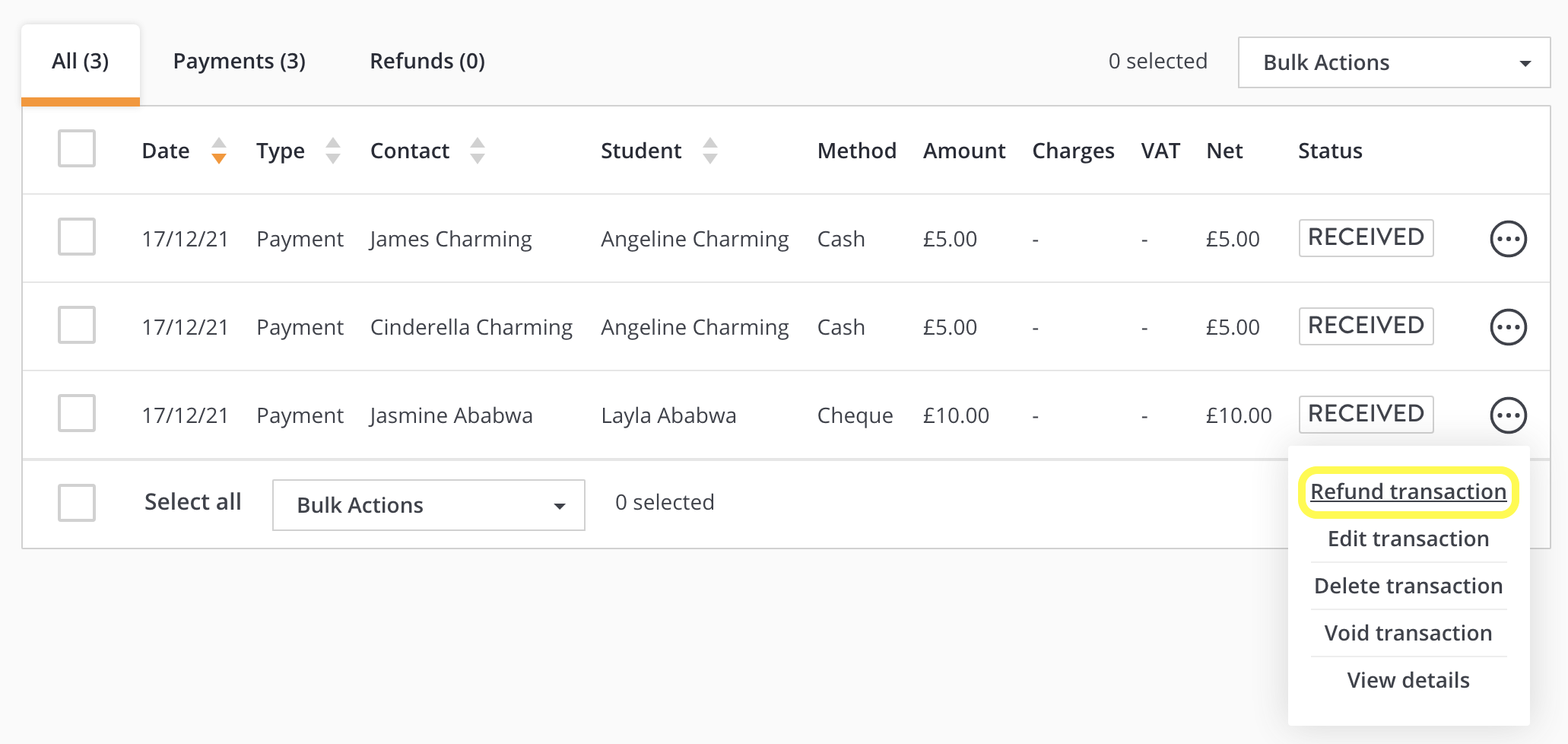Screen dimensions: 1568x744
Task: Open the top Bulk Actions dropdown
Action: (1394, 62)
